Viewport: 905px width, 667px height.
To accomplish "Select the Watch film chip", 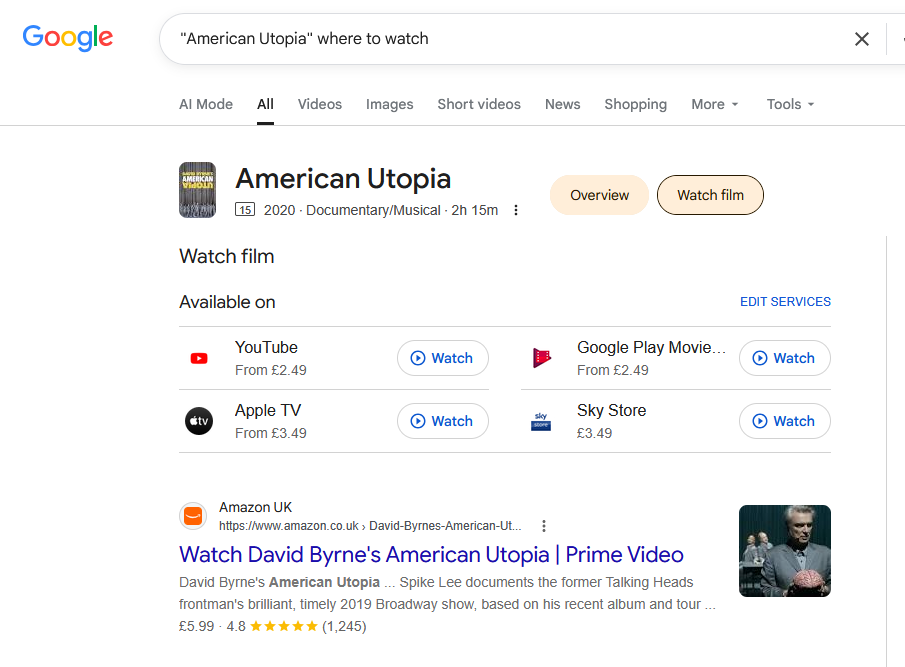I will point(710,195).
